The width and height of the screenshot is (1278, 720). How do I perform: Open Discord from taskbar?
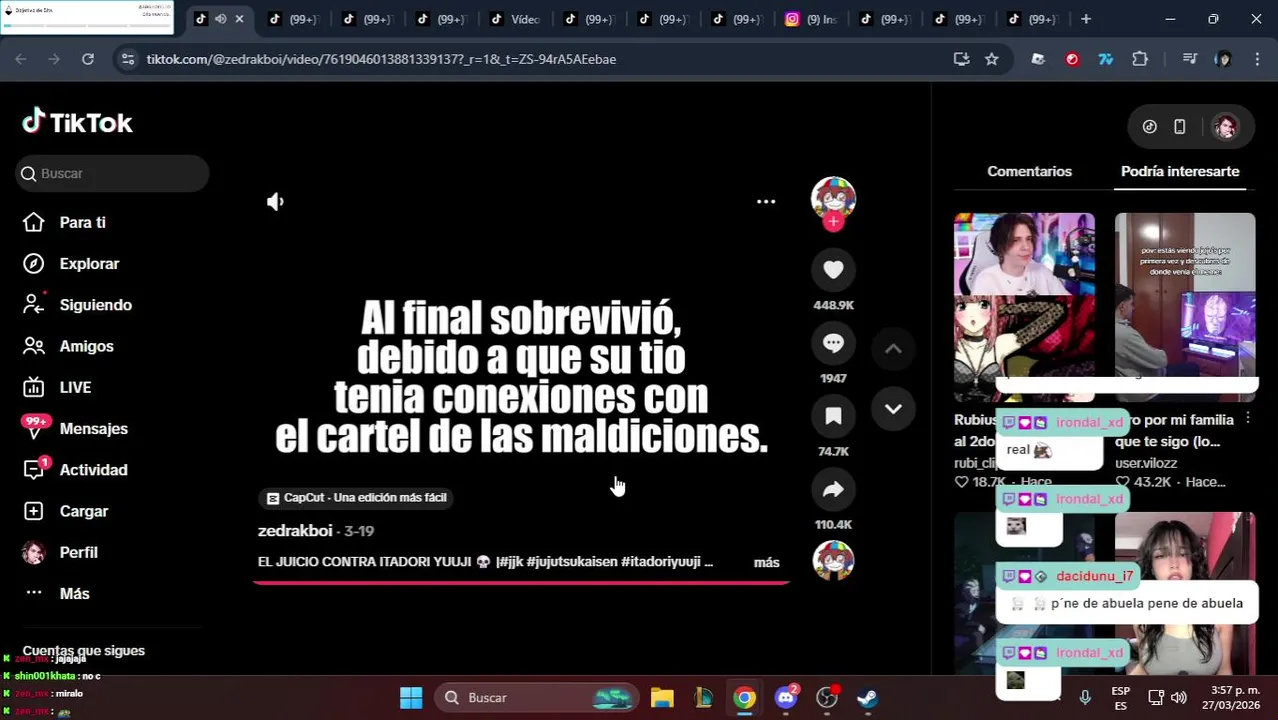tap(786, 697)
